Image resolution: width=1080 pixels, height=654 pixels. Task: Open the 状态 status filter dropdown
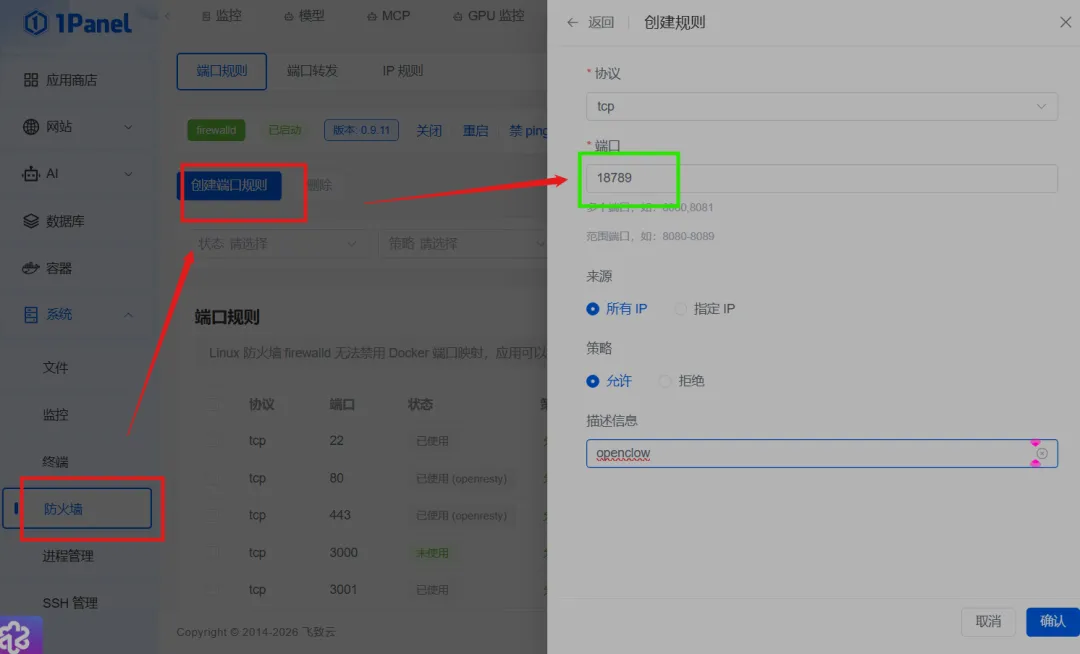(277, 243)
